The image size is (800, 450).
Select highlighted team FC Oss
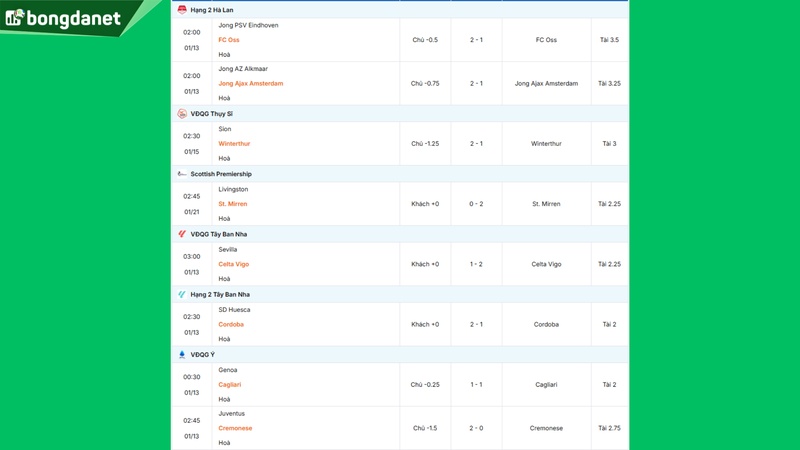coord(229,40)
